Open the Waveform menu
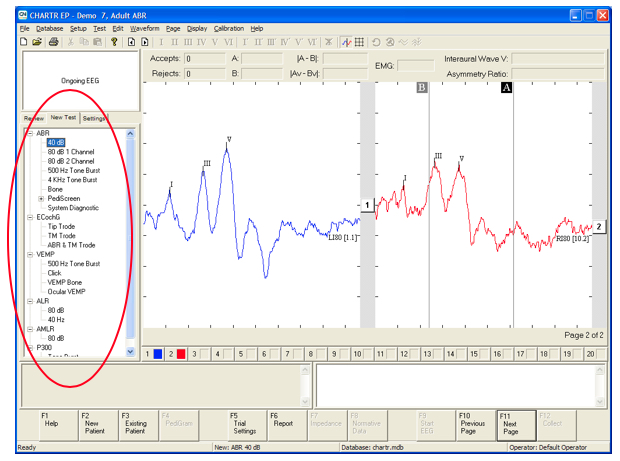This screenshot has width=620, height=461. click(x=145, y=28)
